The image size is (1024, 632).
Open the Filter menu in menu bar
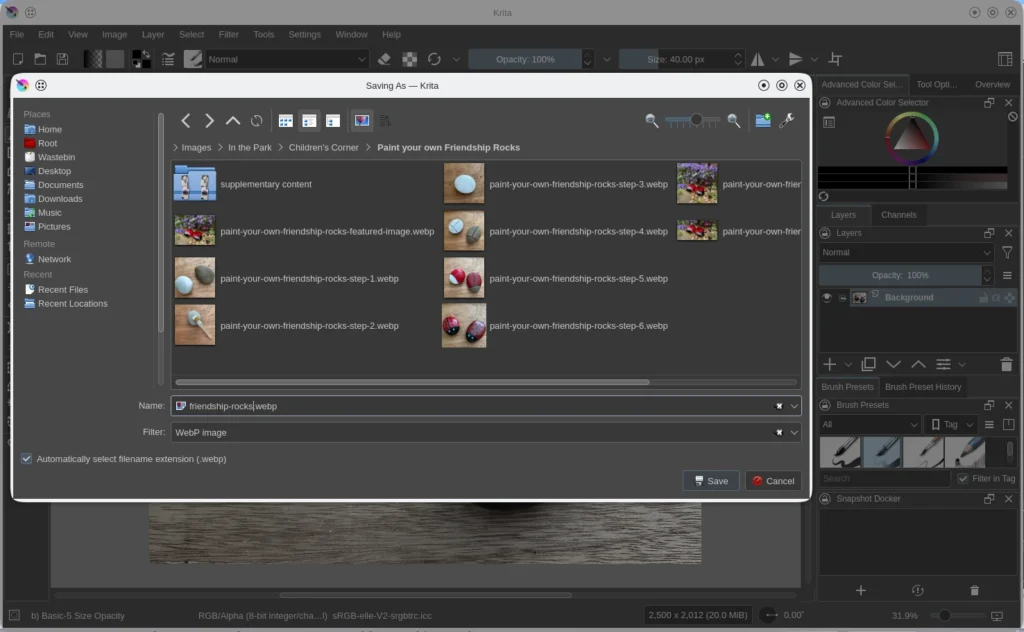(x=229, y=35)
